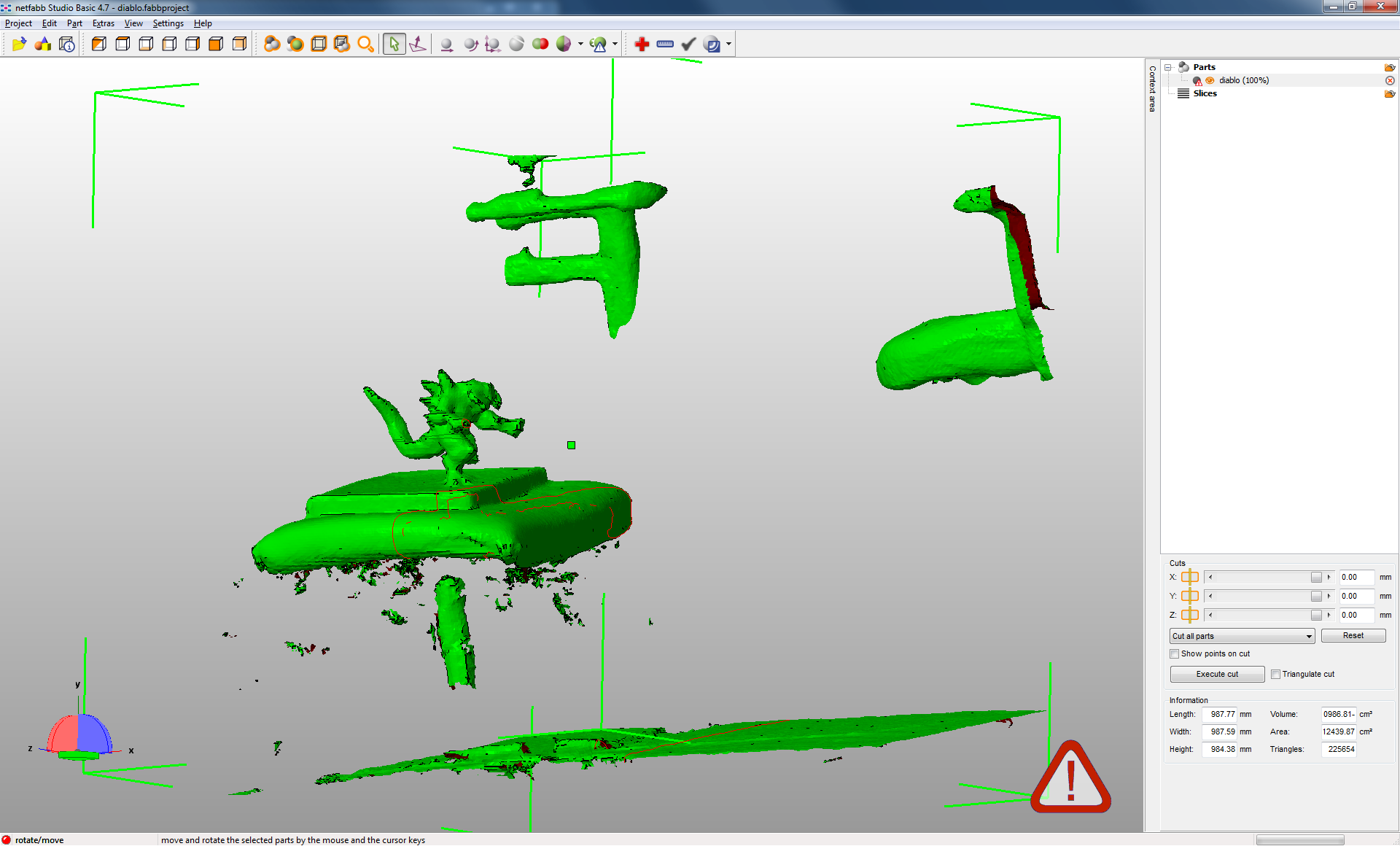
Task: Select the first orange-faced cube view
Action: click(x=99, y=44)
